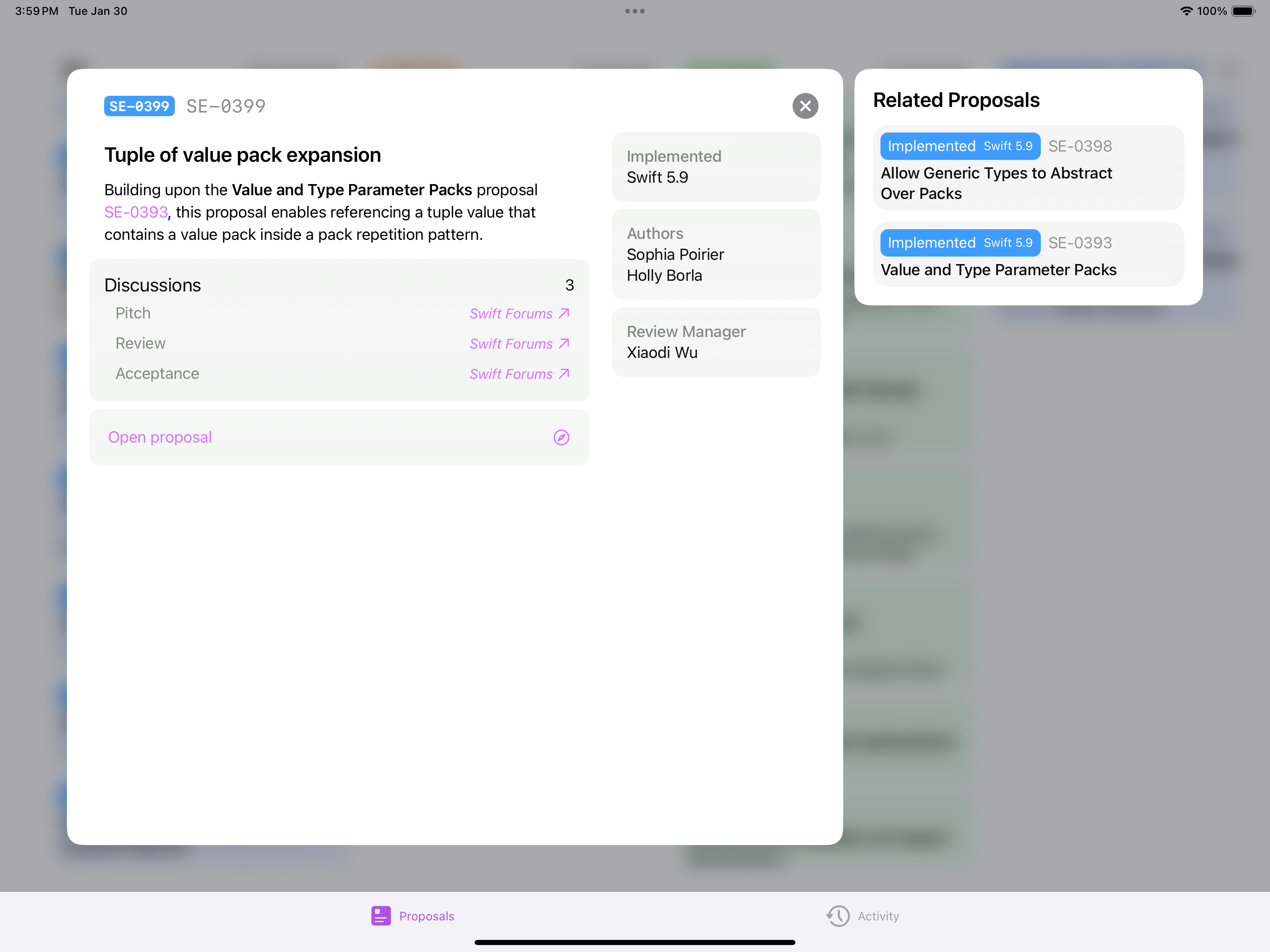Click Open proposal button
This screenshot has height=952, width=1270.
point(339,437)
